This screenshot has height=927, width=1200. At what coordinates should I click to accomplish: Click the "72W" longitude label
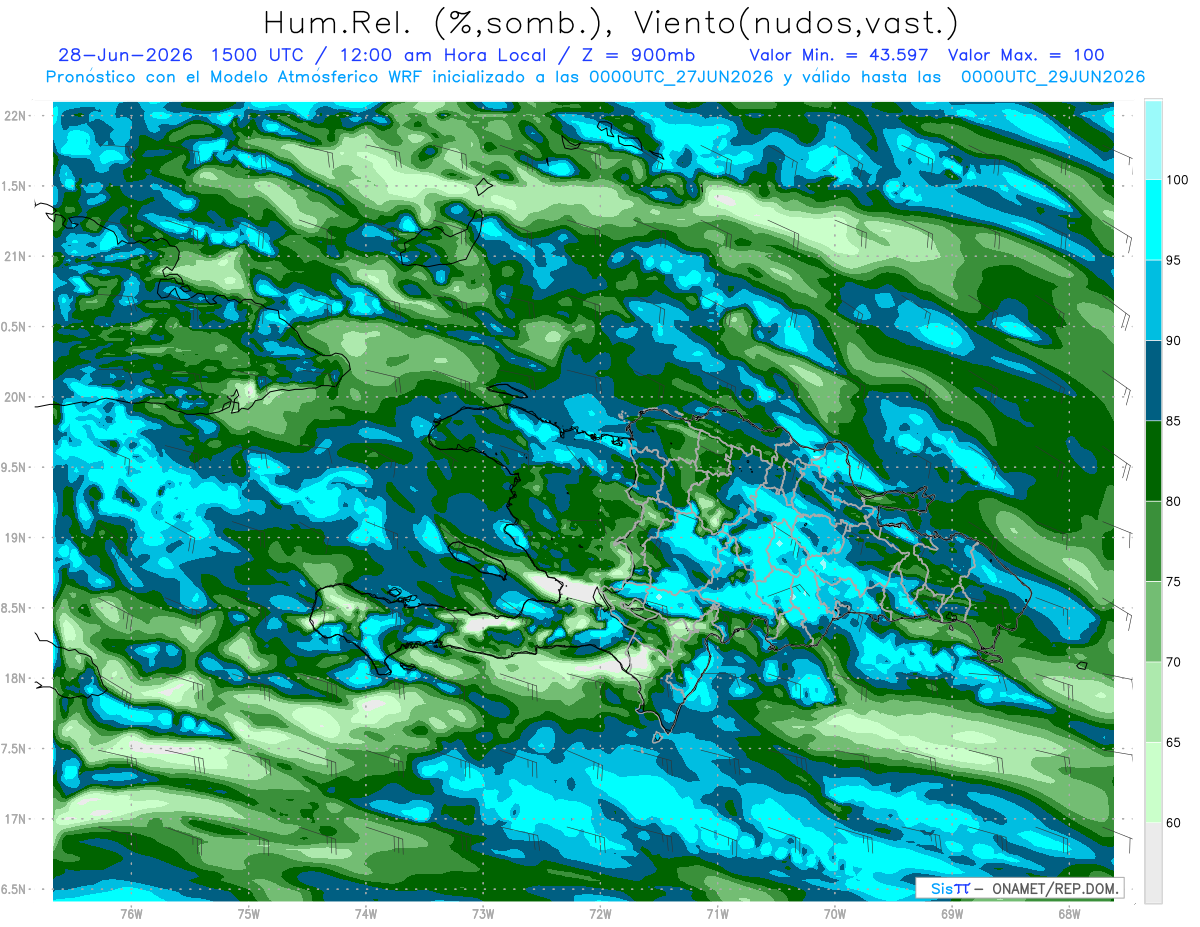pyautogui.click(x=600, y=913)
